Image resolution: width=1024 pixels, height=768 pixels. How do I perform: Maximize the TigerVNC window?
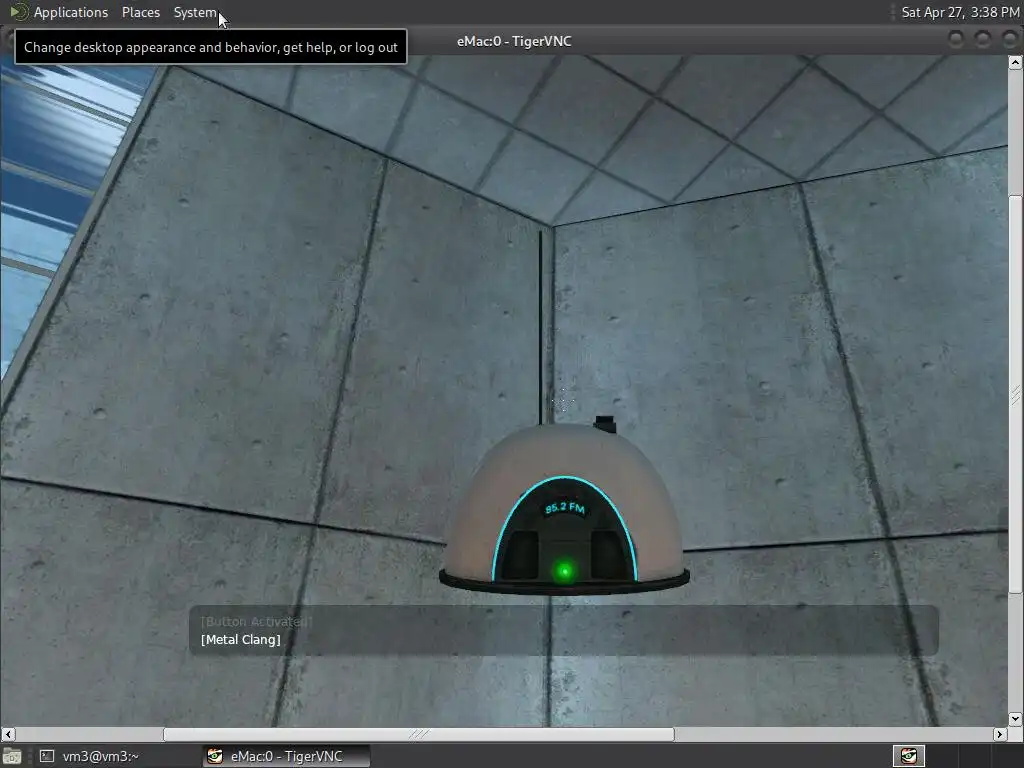[x=982, y=40]
